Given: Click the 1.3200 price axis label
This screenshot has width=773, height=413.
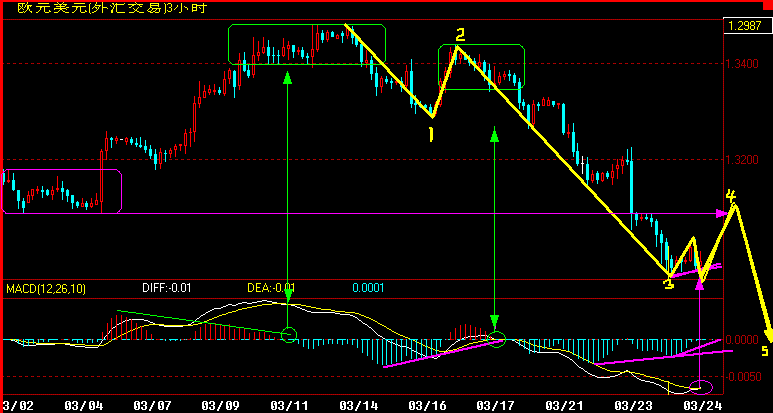Looking at the screenshot, I should coord(741,160).
